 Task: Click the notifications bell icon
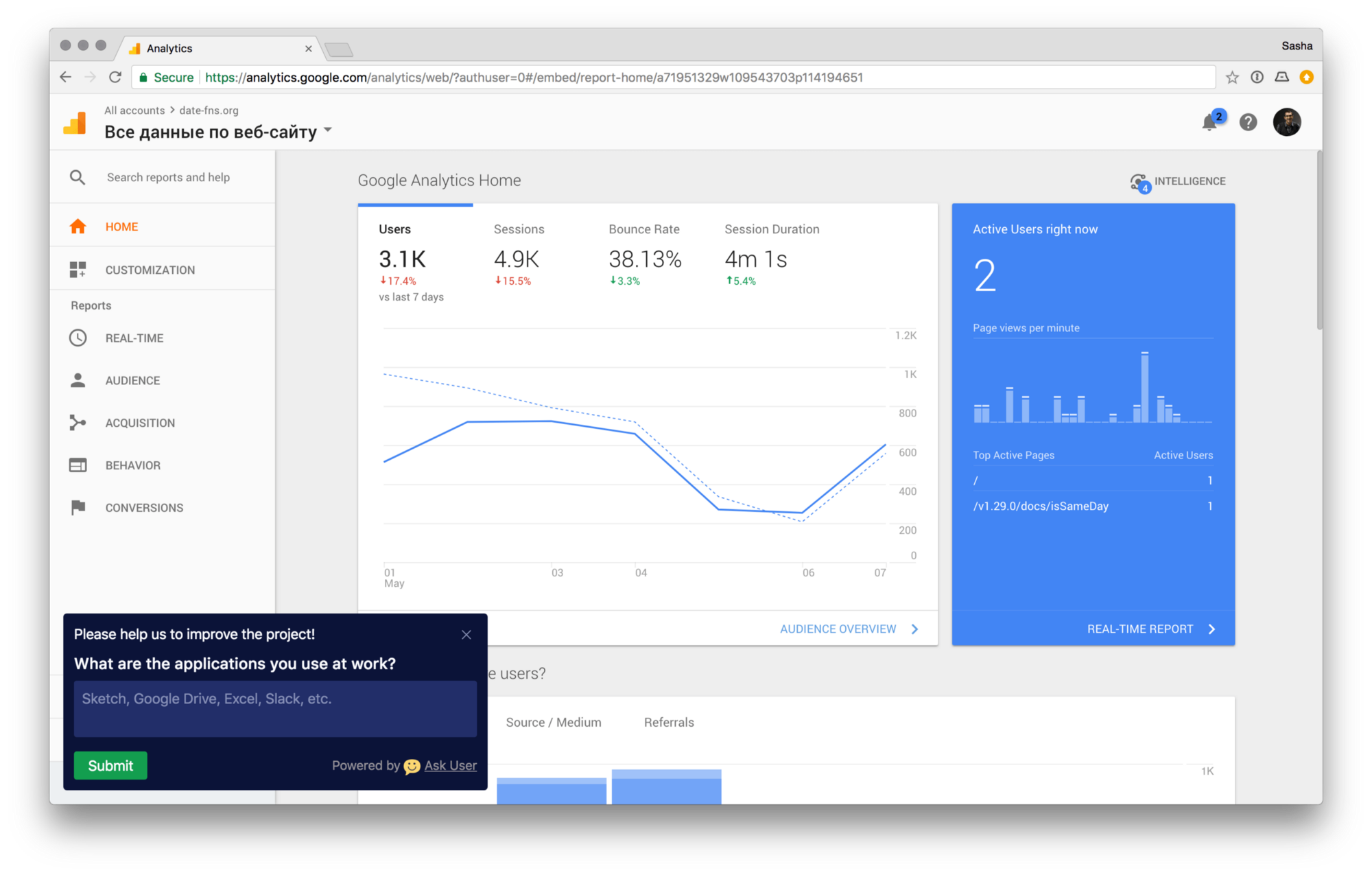[x=1209, y=123]
